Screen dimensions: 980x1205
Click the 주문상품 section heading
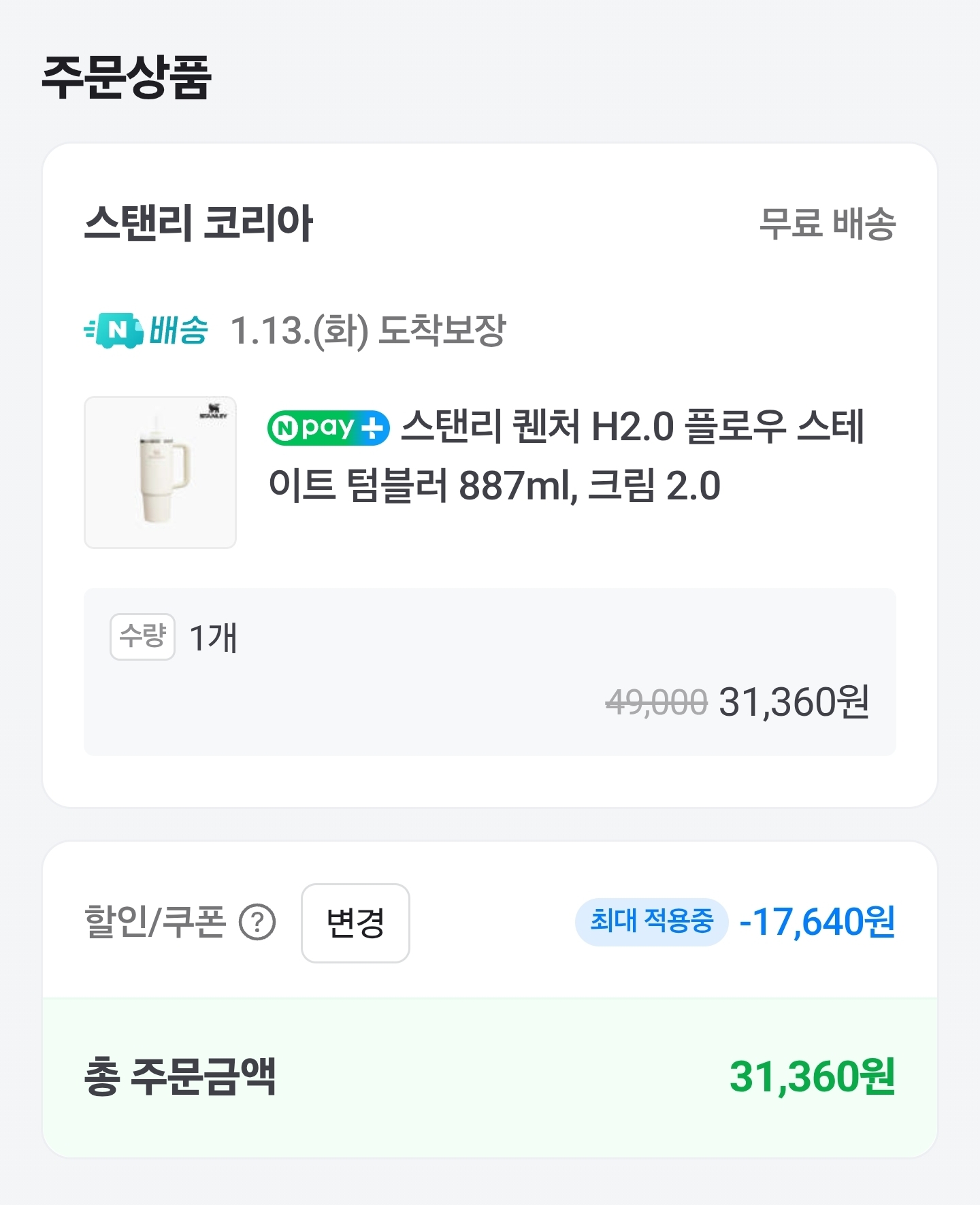coord(127,77)
